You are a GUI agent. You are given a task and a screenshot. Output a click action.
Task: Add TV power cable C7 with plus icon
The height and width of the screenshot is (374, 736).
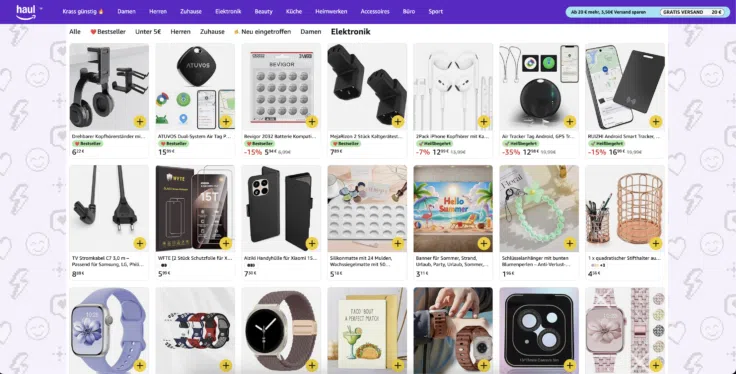139,243
